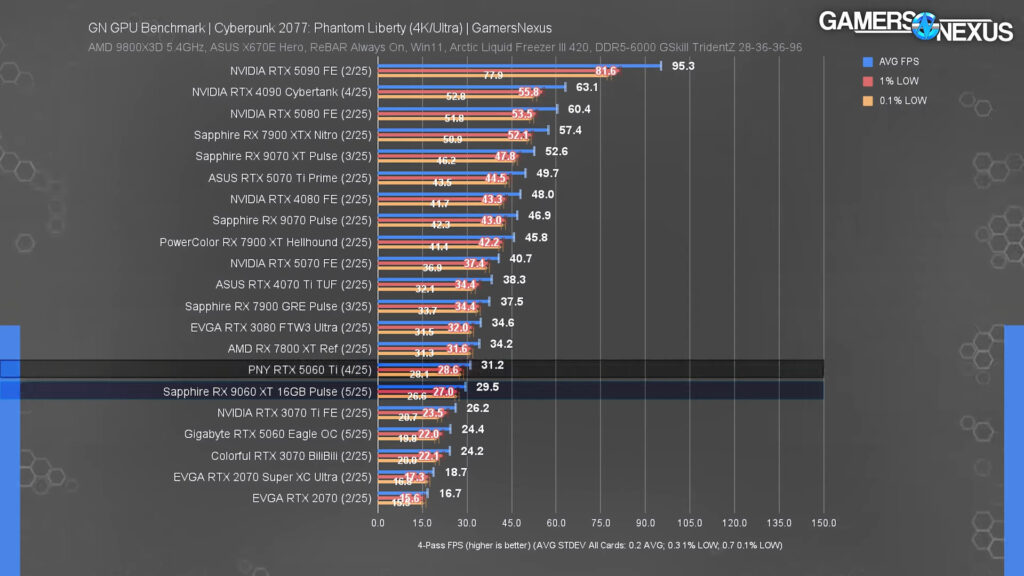Screen dimensions: 1024x576
Task: Click the 24.4 average FPS value
Action: pyautogui.click(x=473, y=429)
